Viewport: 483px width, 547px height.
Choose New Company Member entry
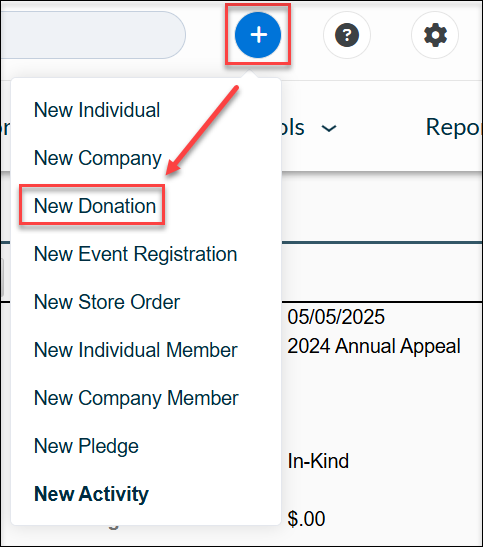136,398
